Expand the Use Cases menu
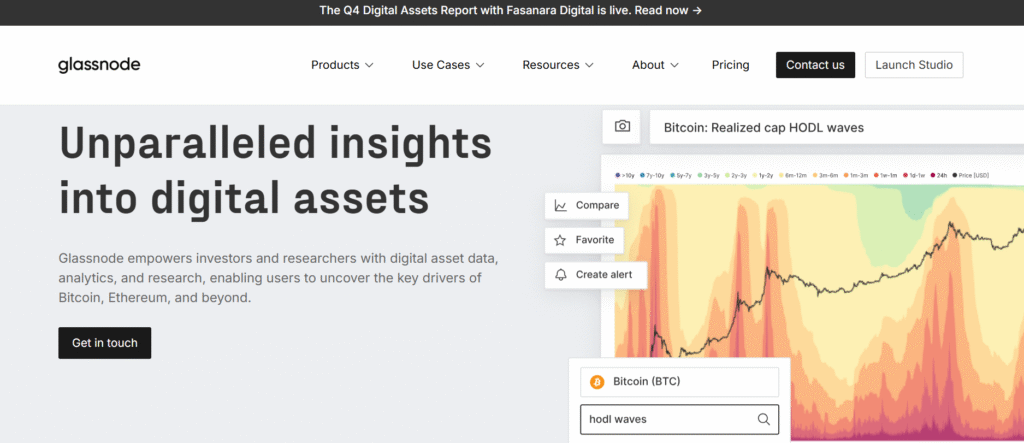 pyautogui.click(x=448, y=65)
